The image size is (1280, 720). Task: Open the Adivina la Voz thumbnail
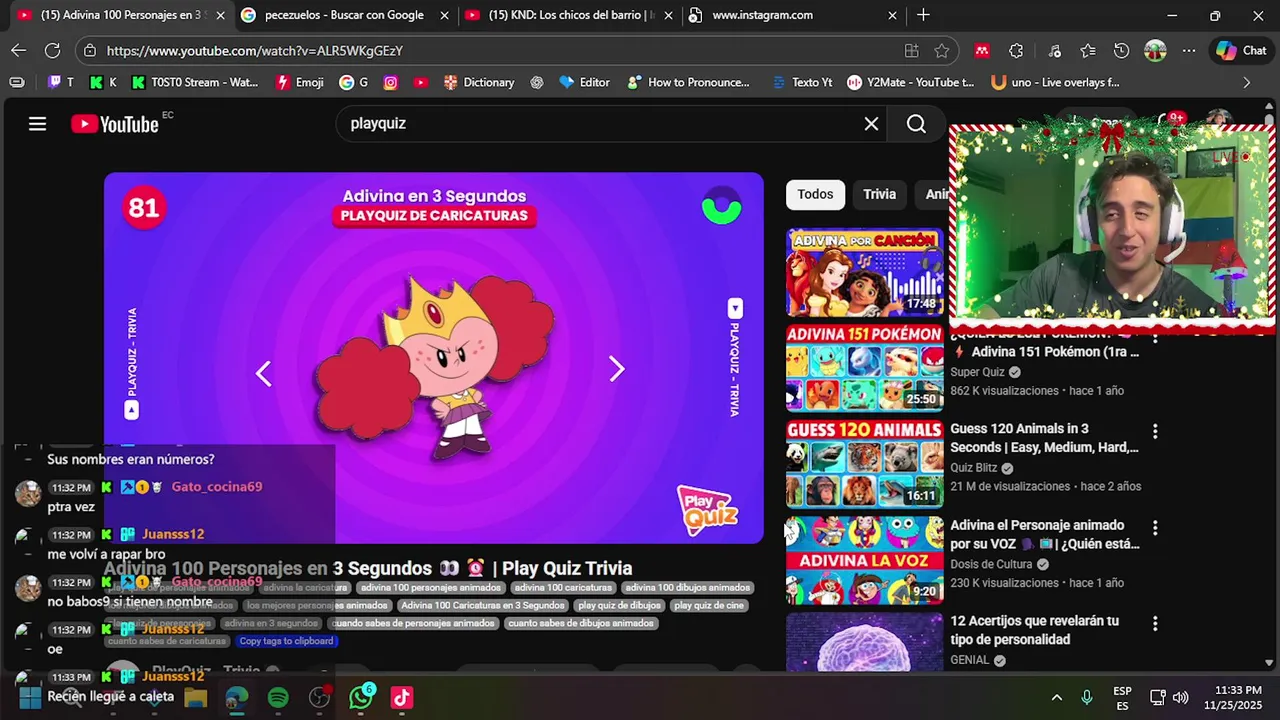864,560
